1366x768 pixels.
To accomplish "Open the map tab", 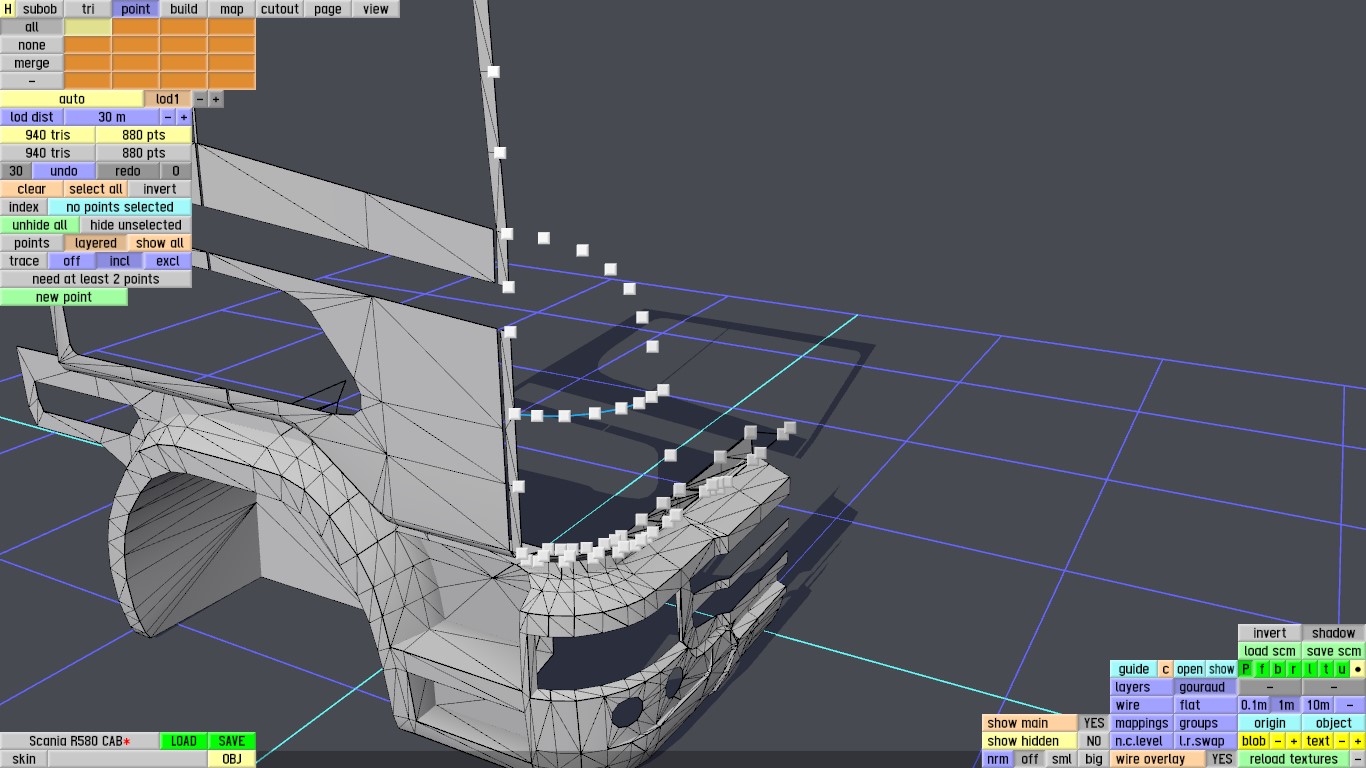I will (x=232, y=9).
